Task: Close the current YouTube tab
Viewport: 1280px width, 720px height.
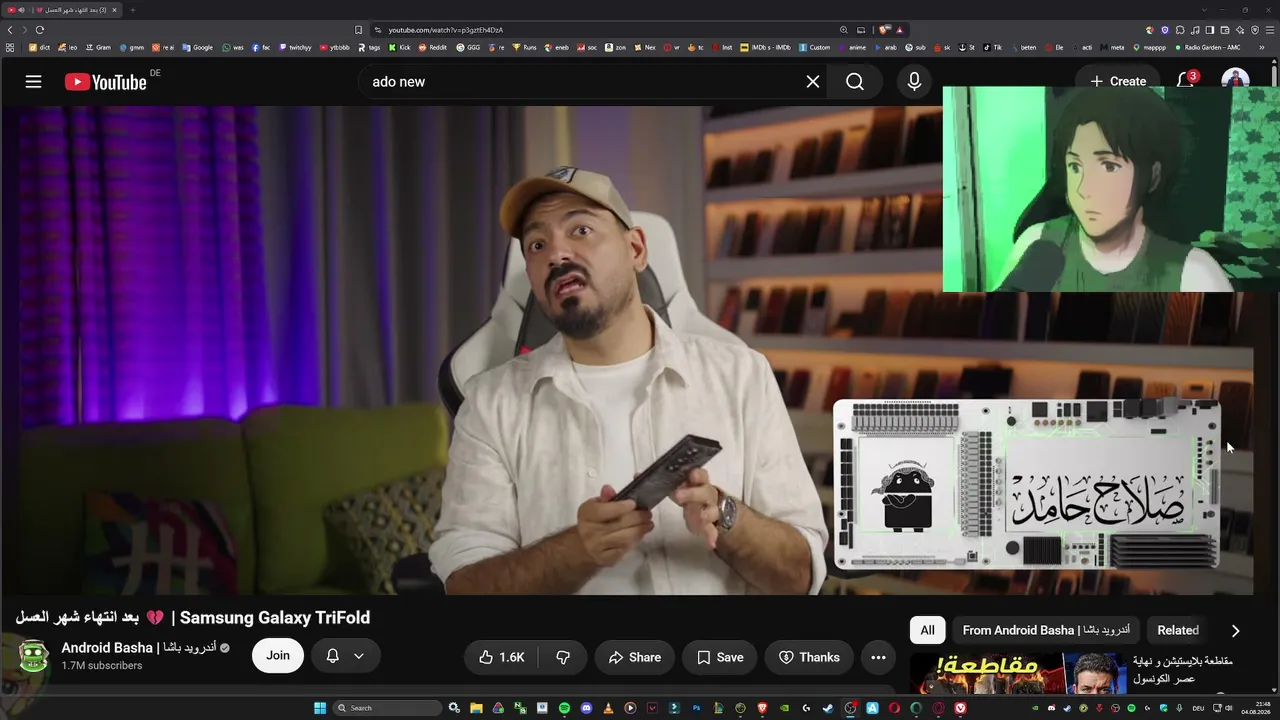Action: click(x=114, y=10)
